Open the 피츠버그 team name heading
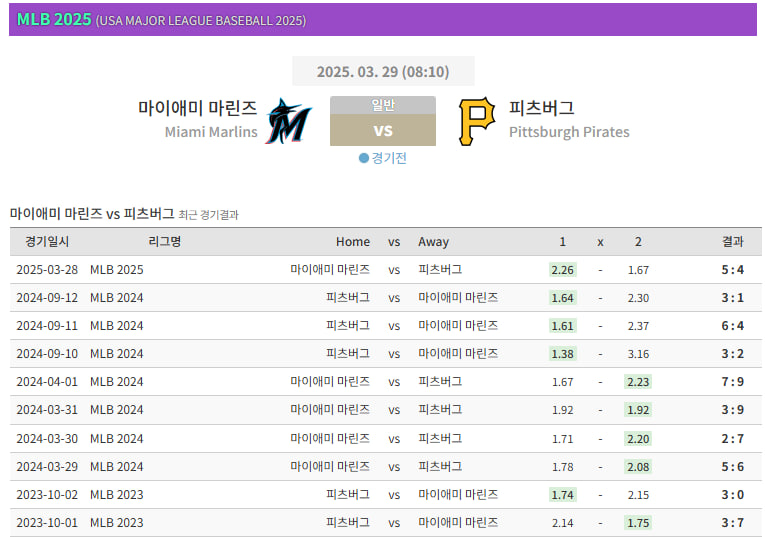The height and width of the screenshot is (537, 765). pyautogui.click(x=541, y=108)
